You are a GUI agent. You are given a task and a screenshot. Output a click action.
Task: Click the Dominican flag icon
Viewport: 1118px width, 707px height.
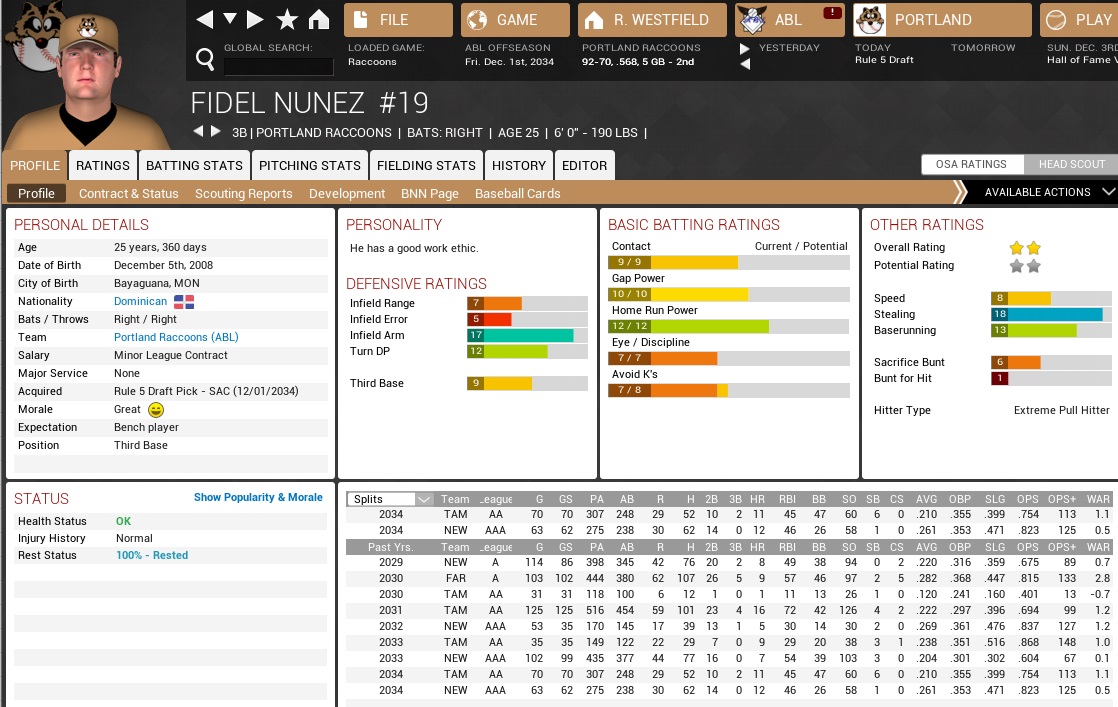click(x=184, y=302)
